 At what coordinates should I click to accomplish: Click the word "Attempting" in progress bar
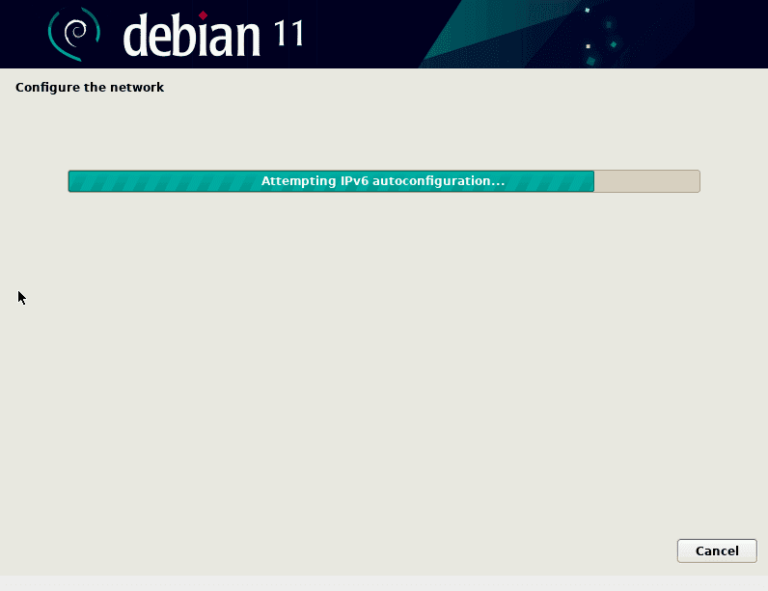(293, 181)
